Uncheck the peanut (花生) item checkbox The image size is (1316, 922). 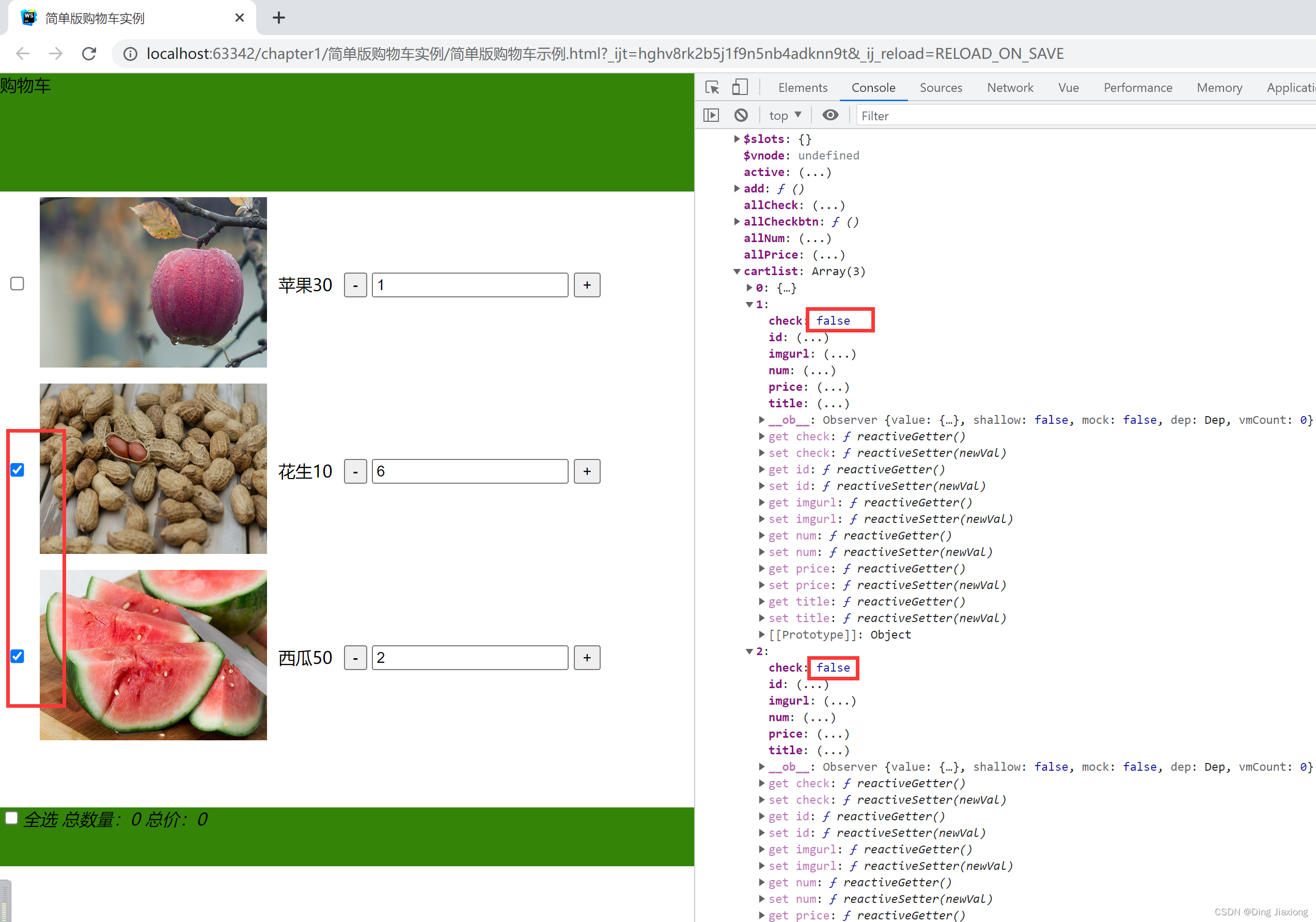coord(17,470)
